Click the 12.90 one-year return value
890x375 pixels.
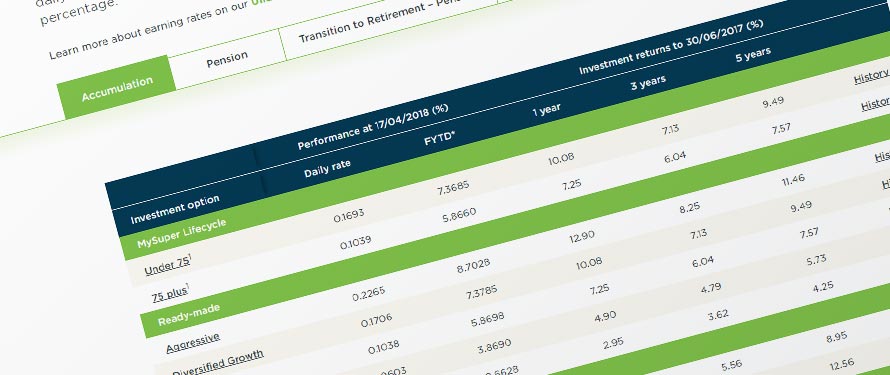[582, 237]
